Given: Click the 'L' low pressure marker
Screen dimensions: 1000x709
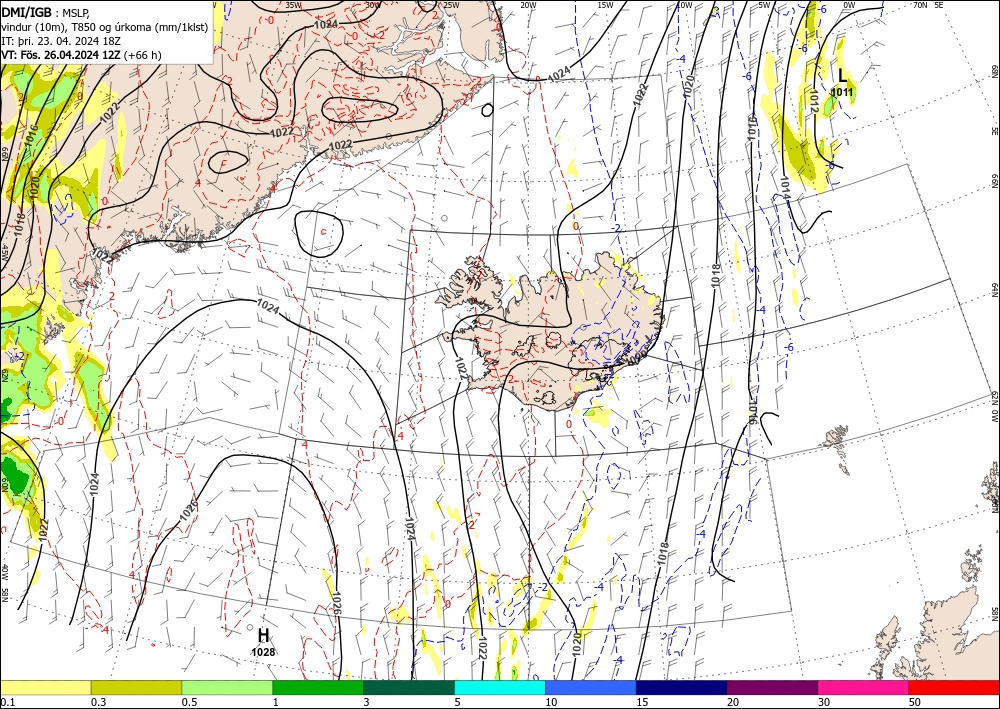Looking at the screenshot, I should (842, 75).
